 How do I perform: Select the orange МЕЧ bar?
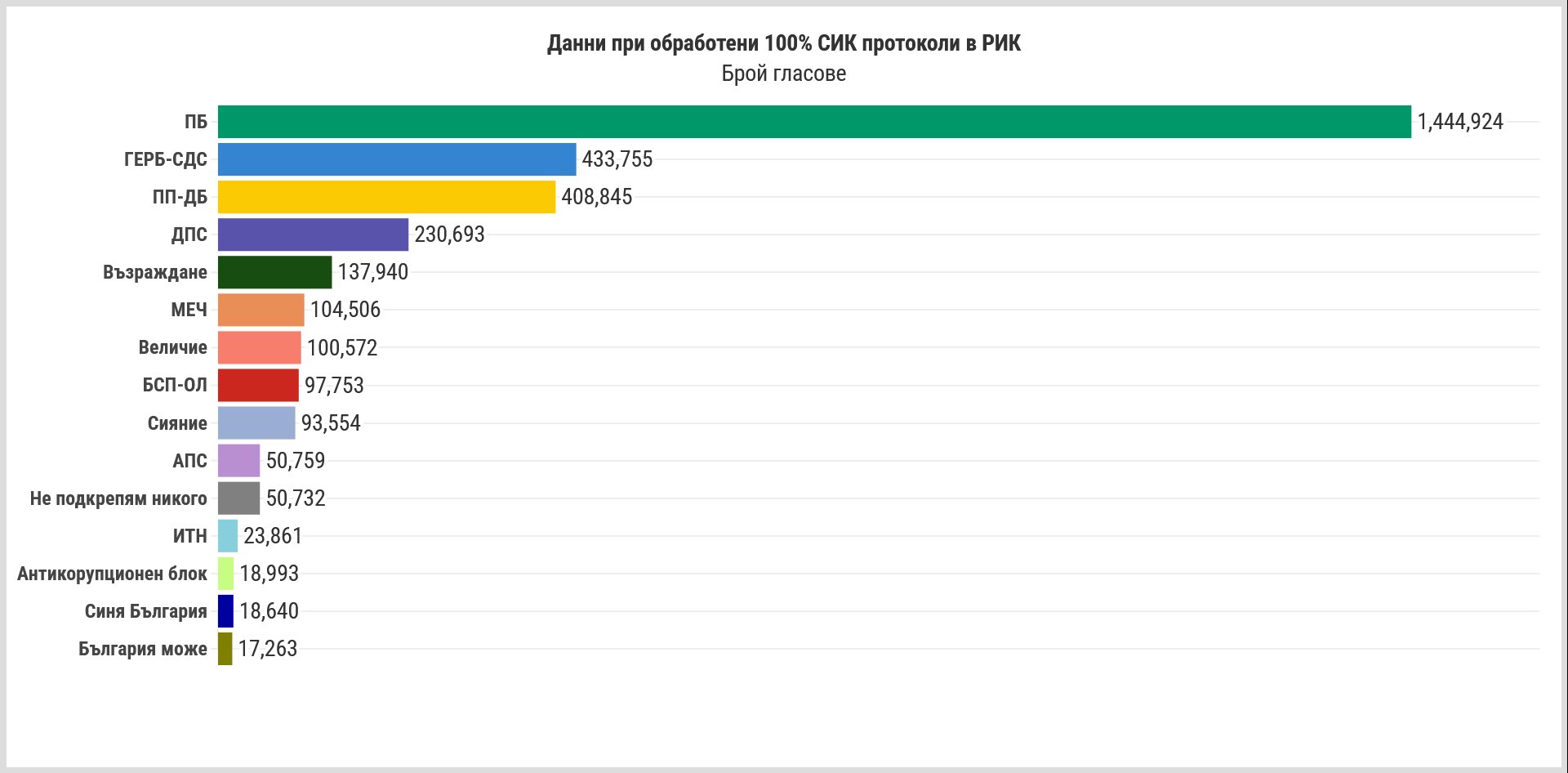click(261, 310)
